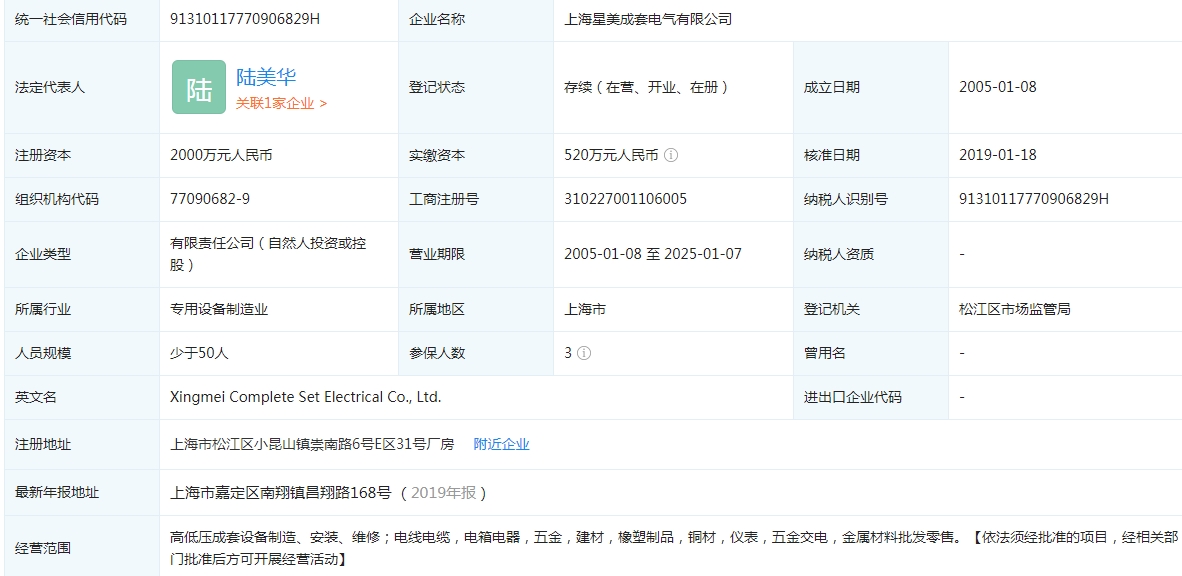The image size is (1182, 576).
Task: Click info icon beside 520万元人民币
Action: point(671,155)
